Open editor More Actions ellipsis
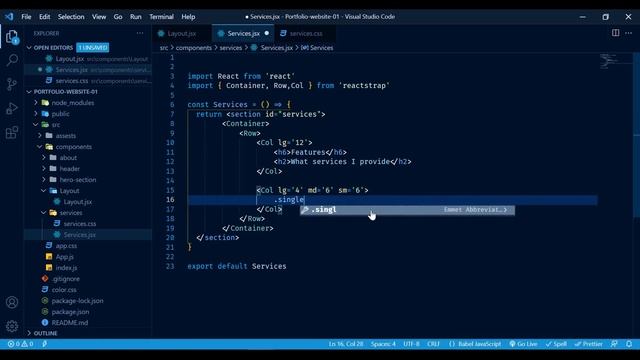 (628, 33)
